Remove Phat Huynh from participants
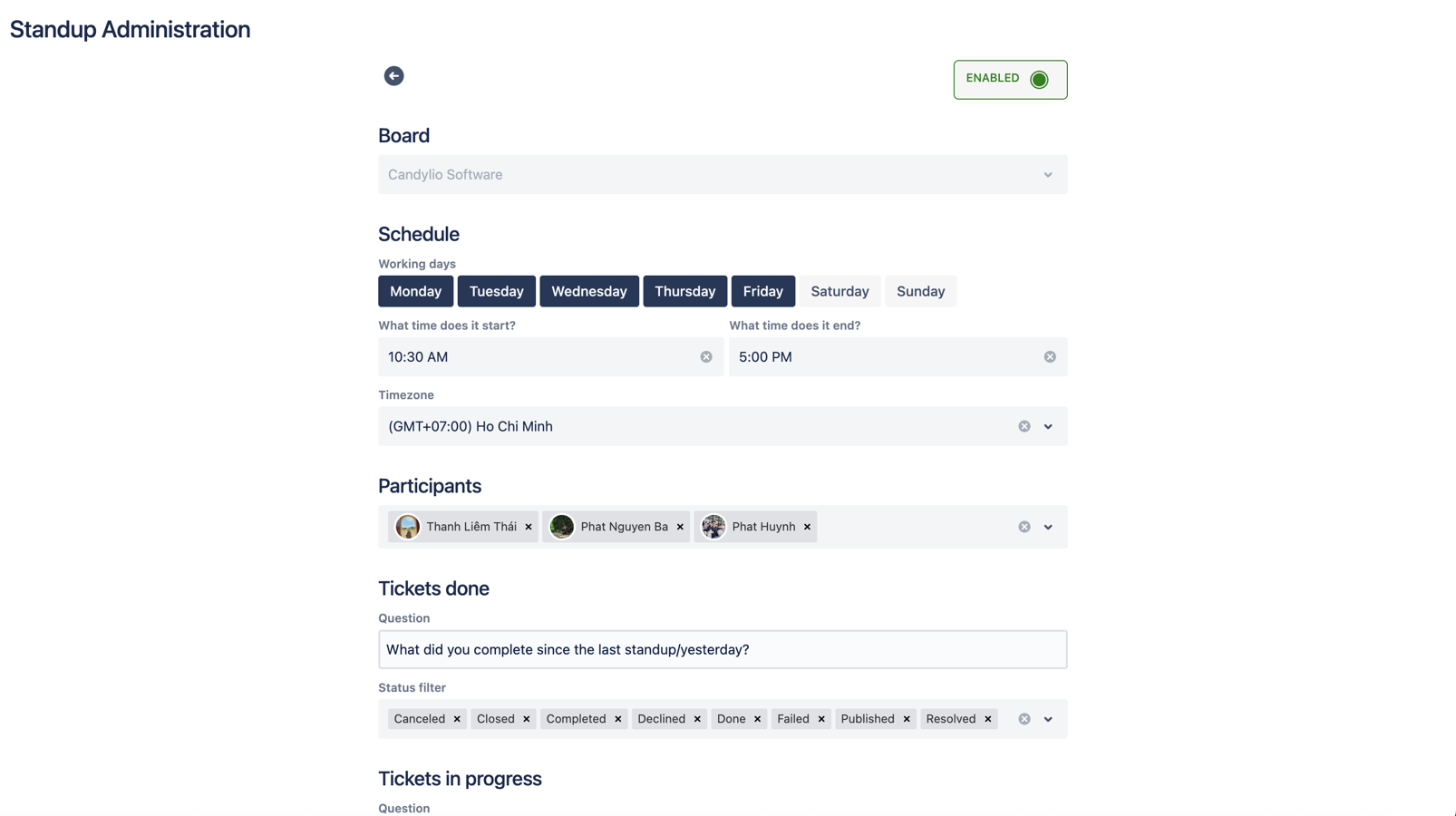The image size is (1456, 816). pyautogui.click(x=807, y=527)
